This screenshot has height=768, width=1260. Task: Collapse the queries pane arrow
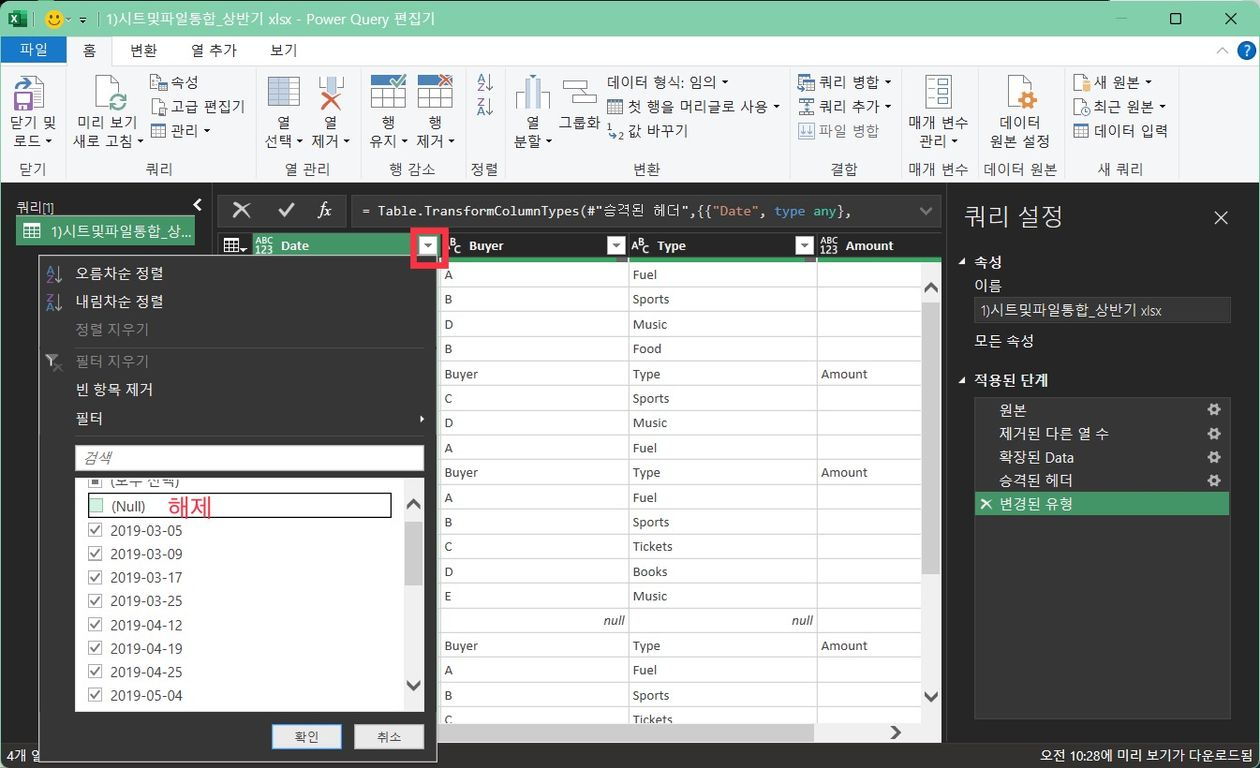pos(198,205)
